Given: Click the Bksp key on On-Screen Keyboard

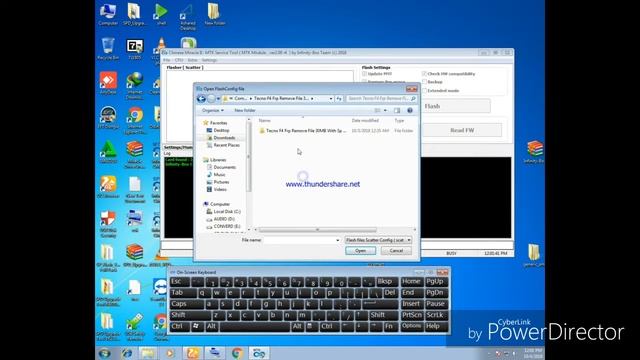Looking at the screenshot, I should point(386,282).
